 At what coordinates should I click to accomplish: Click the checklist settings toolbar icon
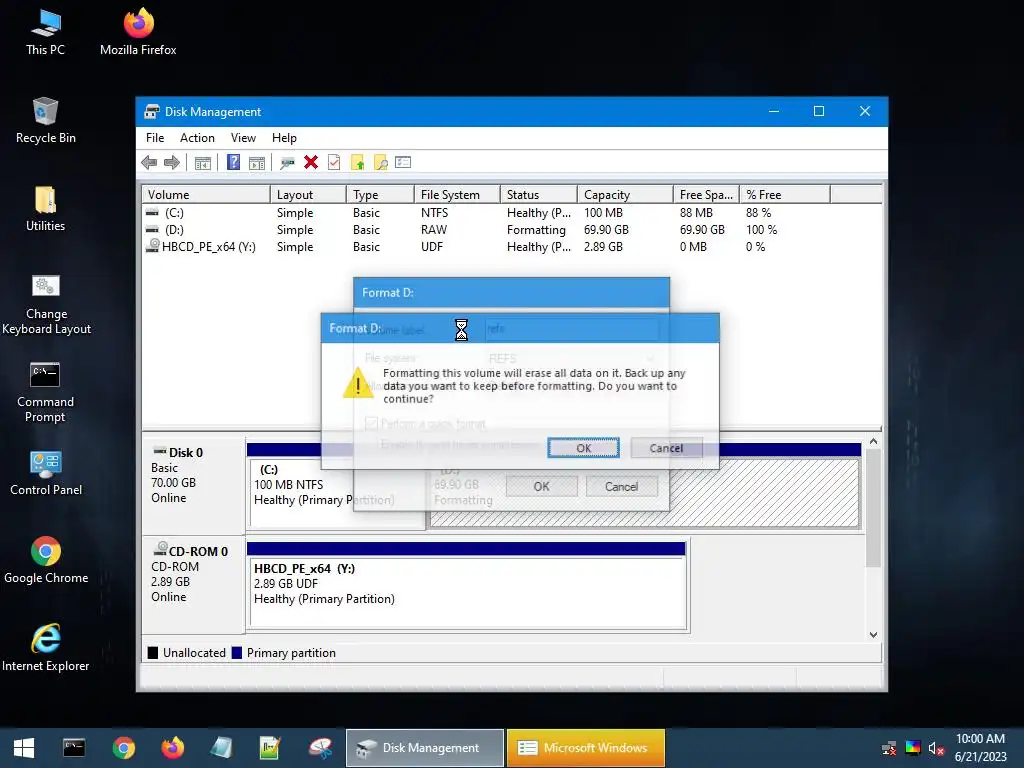pos(403,163)
